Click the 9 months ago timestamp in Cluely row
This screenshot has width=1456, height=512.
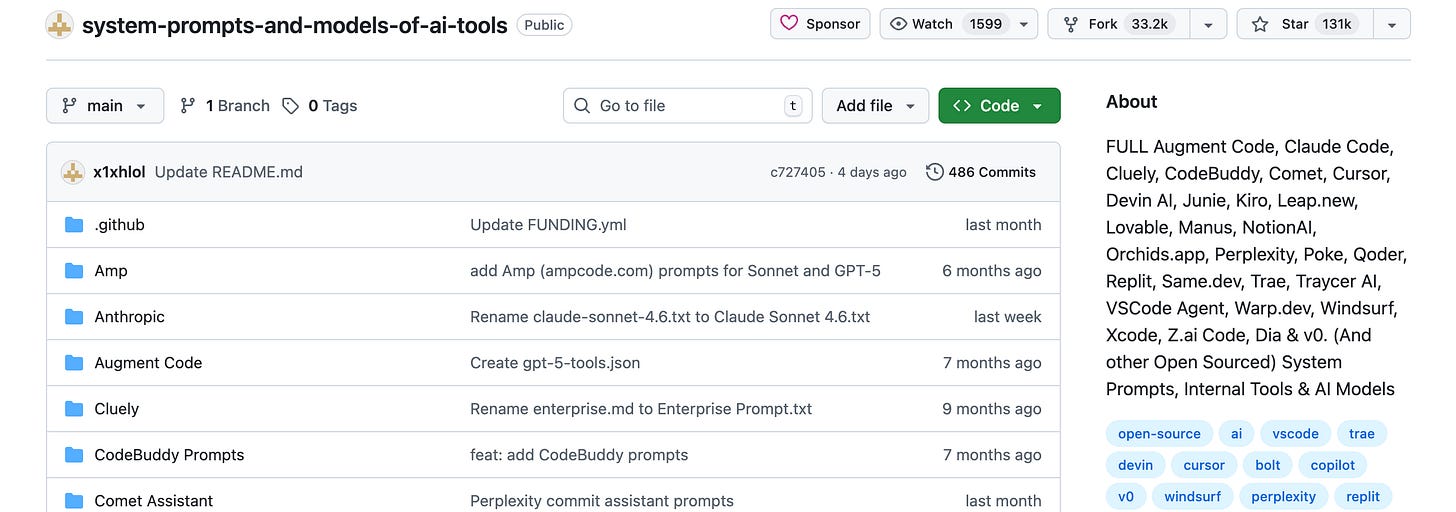tap(992, 408)
